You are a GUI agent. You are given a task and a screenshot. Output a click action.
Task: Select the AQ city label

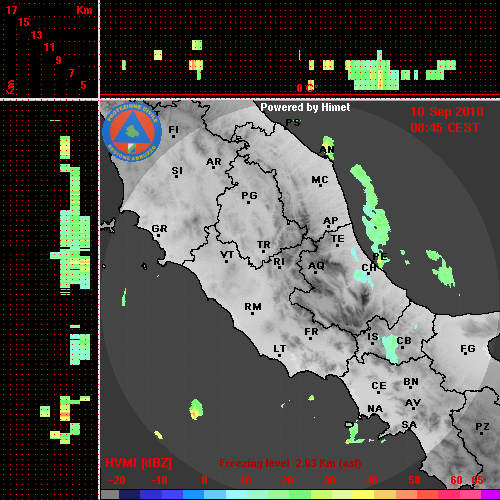click(x=316, y=266)
